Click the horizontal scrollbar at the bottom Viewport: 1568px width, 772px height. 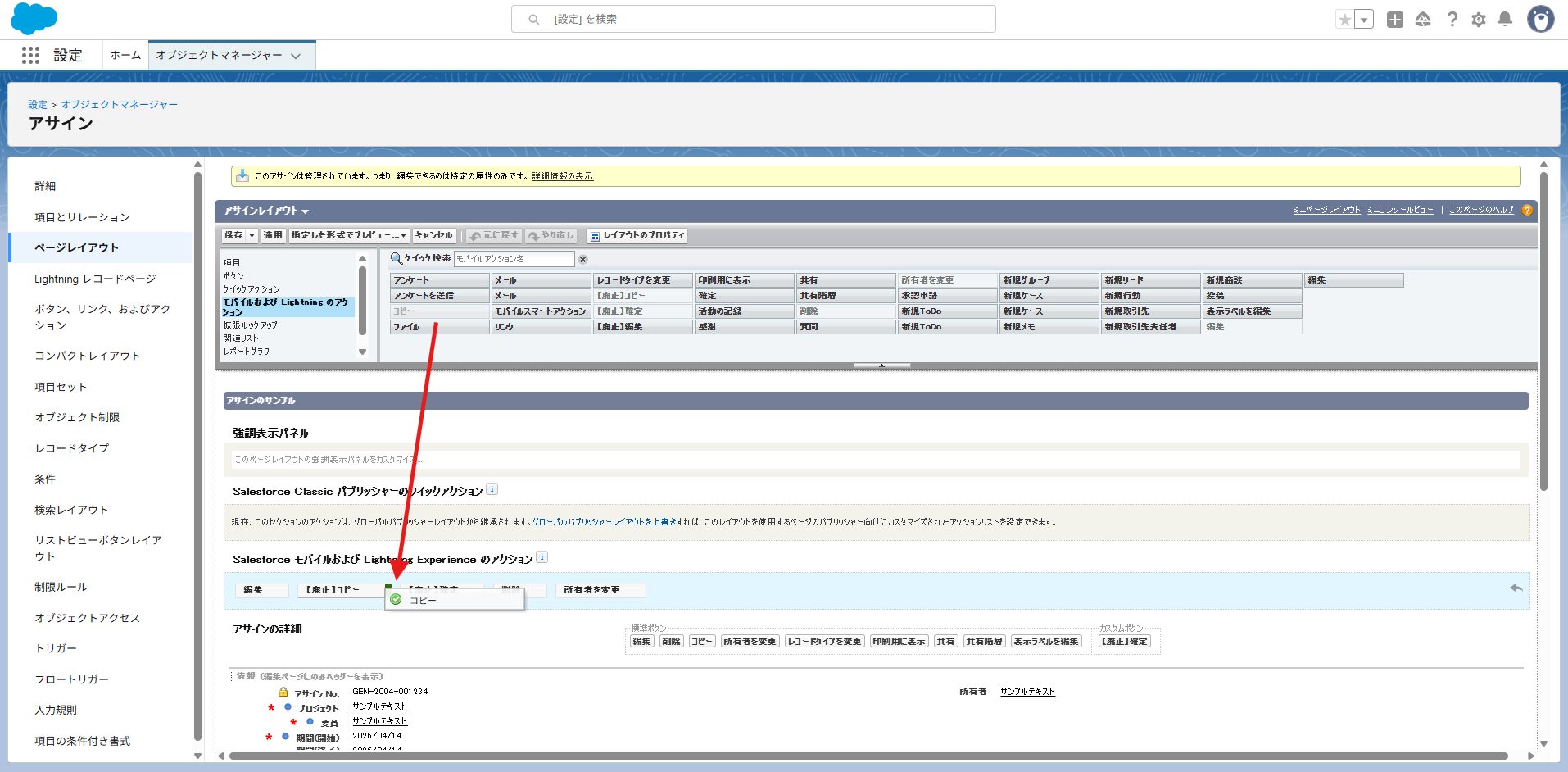pos(868,756)
